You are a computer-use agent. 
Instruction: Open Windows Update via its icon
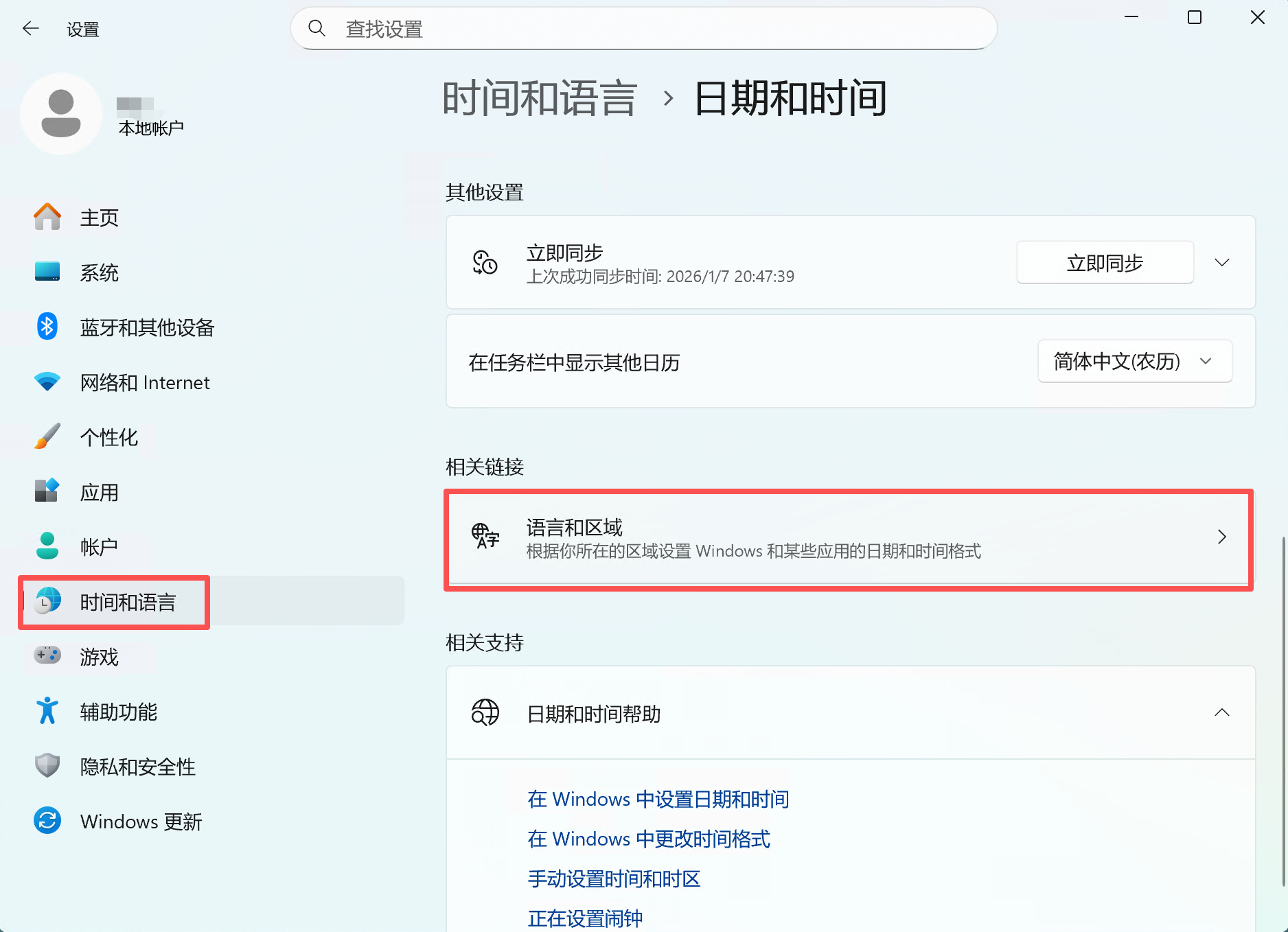tap(47, 821)
